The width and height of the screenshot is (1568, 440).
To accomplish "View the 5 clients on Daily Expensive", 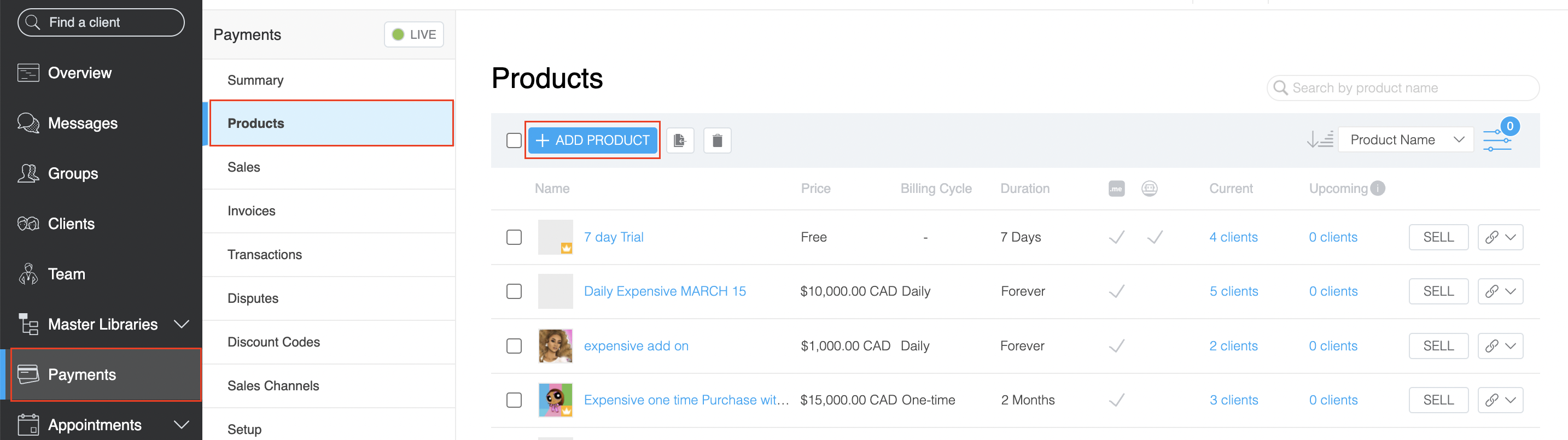I will point(1233,291).
